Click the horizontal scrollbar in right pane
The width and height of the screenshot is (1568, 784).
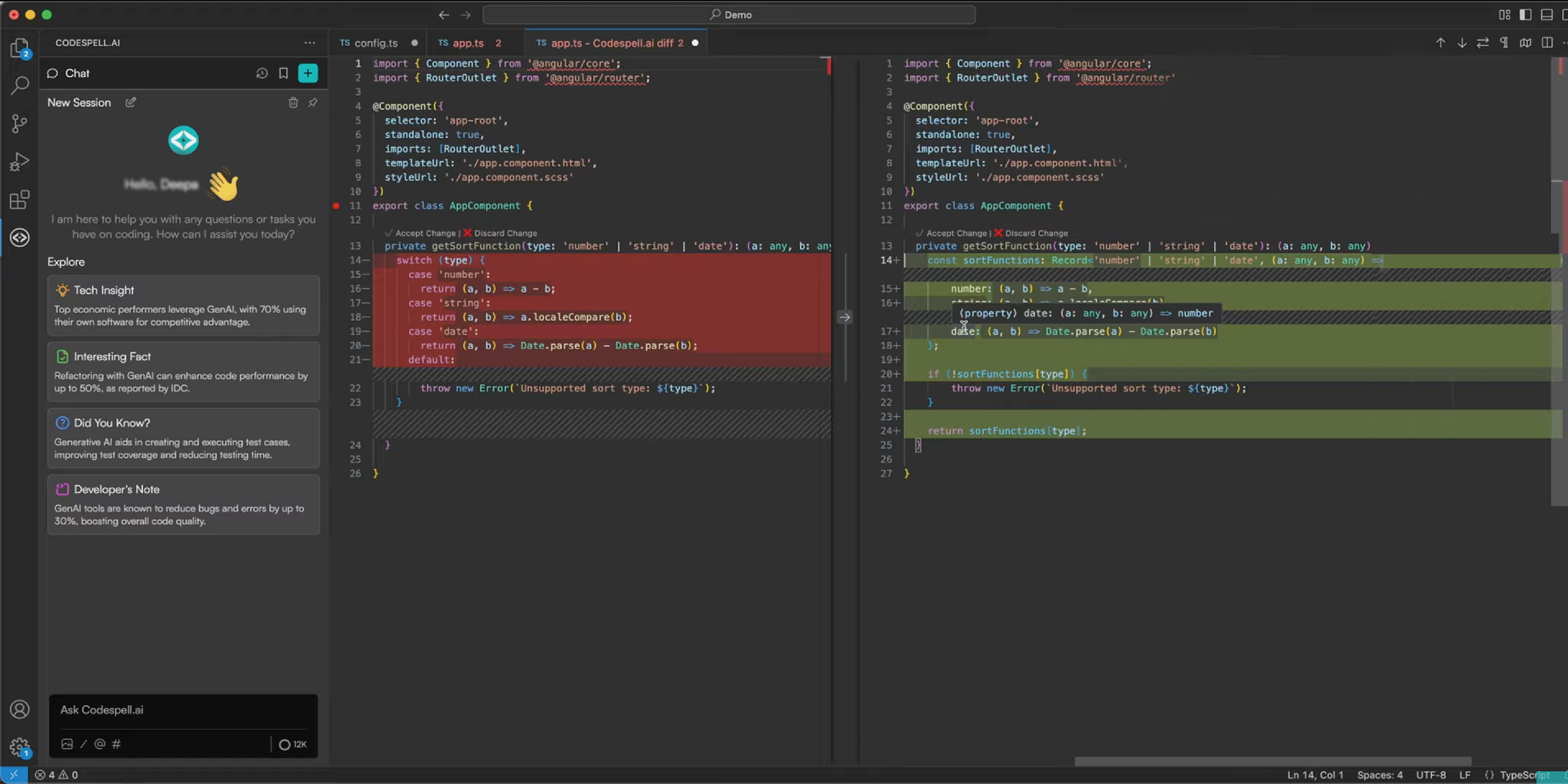[1273, 762]
